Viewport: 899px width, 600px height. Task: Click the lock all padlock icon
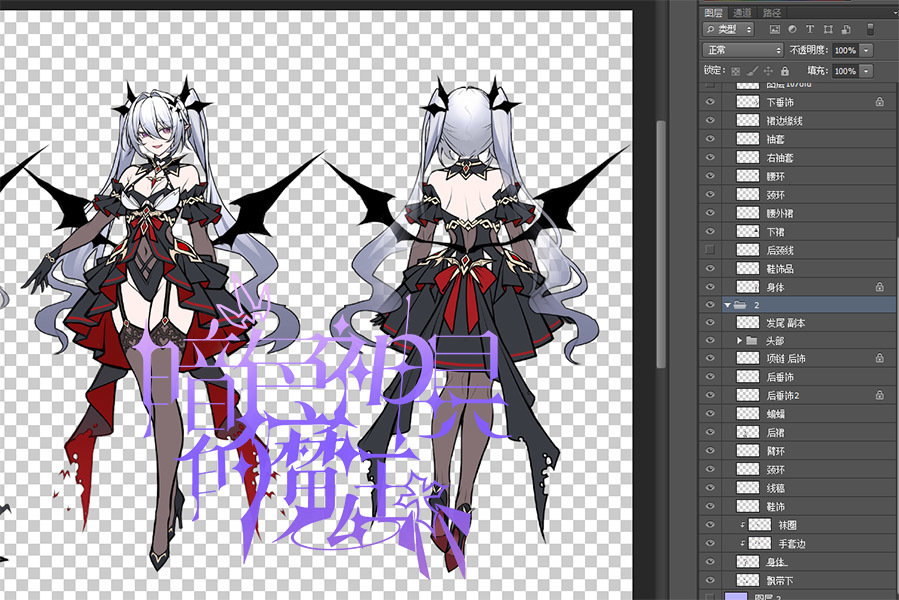coord(784,71)
